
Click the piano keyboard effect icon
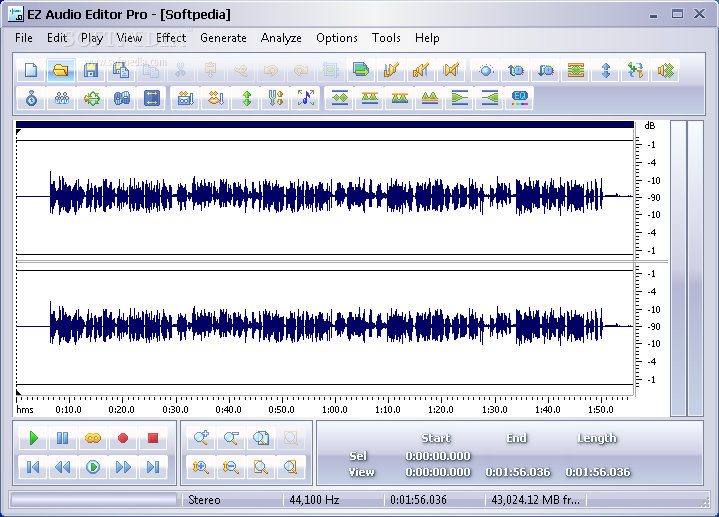click(x=185, y=98)
